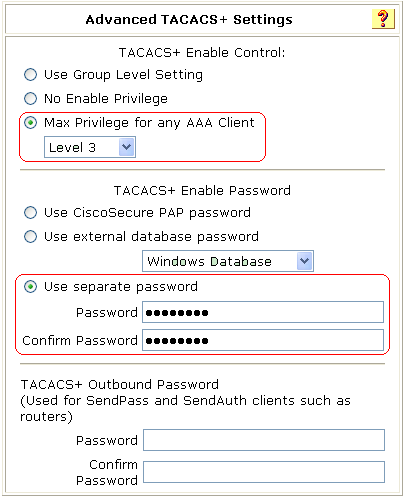405x497 pixels.
Task: Select the Max Privilege for any AAA Client radio button
Action: pos(30,123)
